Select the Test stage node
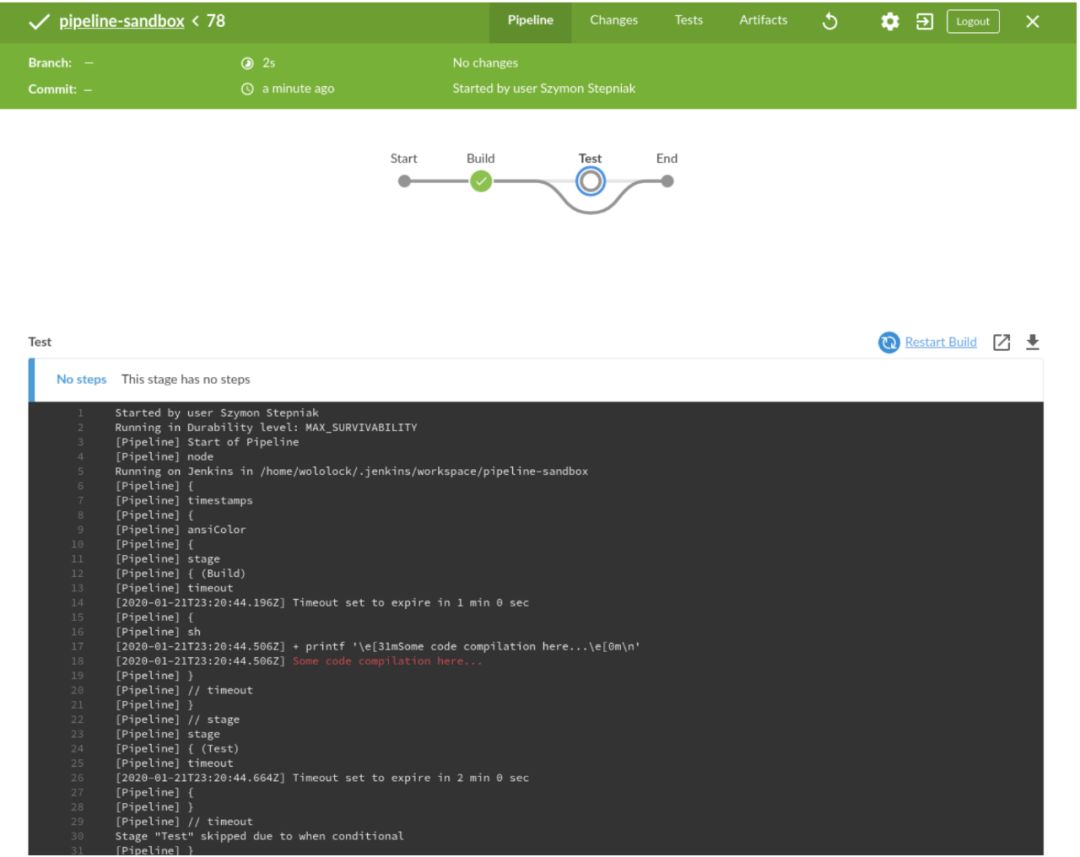Screen dimensions: 1080x857 [590, 181]
